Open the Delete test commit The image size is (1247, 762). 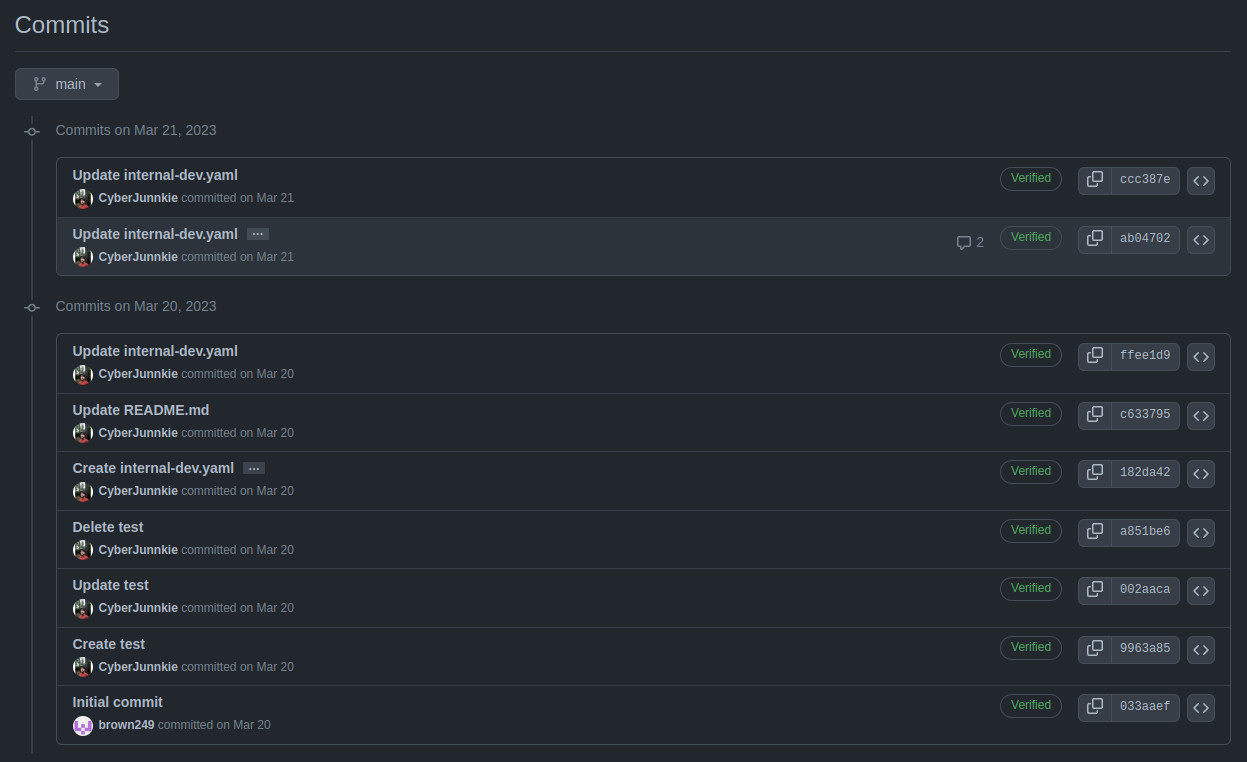click(108, 527)
